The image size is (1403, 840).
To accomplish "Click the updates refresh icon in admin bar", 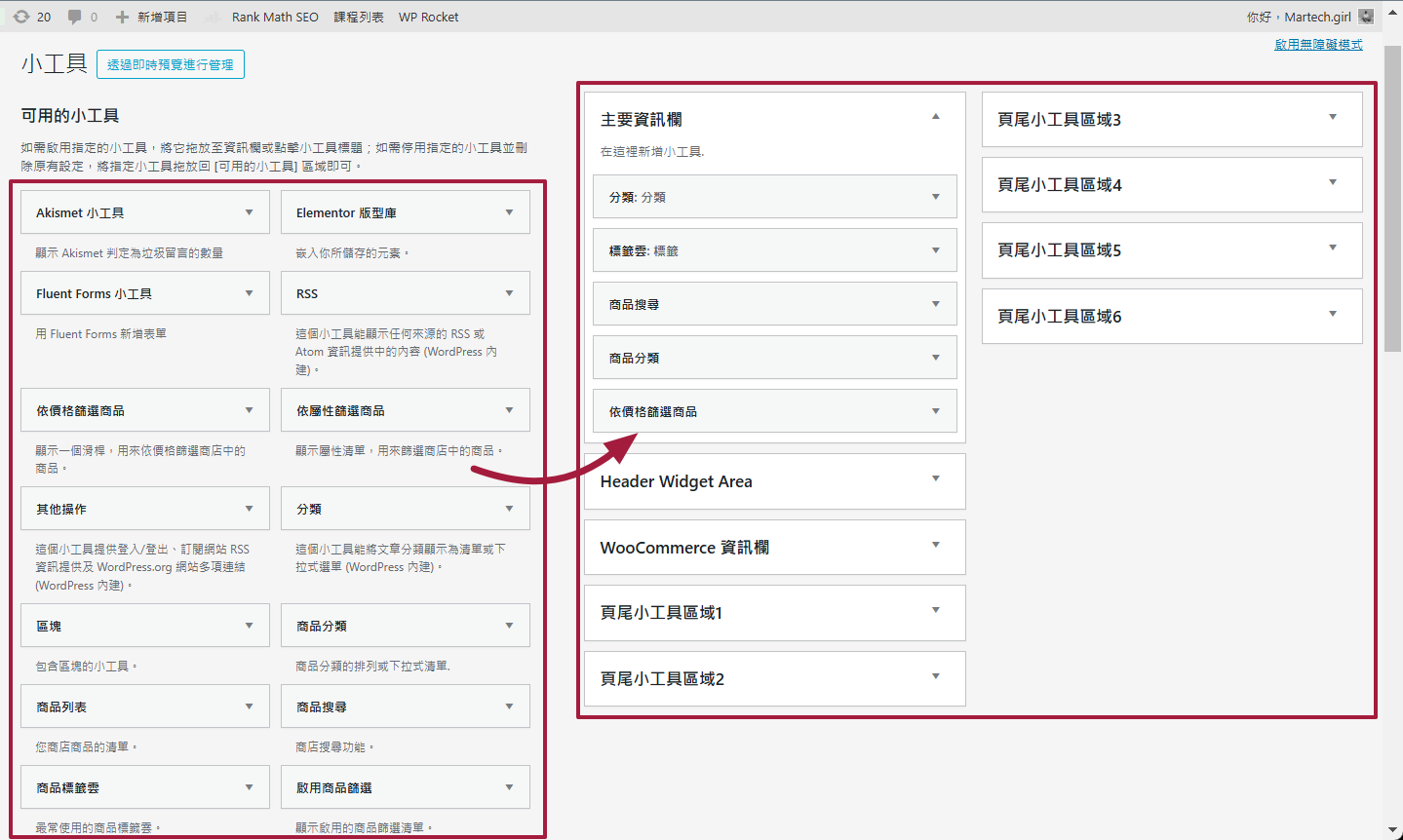I will pyautogui.click(x=20, y=17).
